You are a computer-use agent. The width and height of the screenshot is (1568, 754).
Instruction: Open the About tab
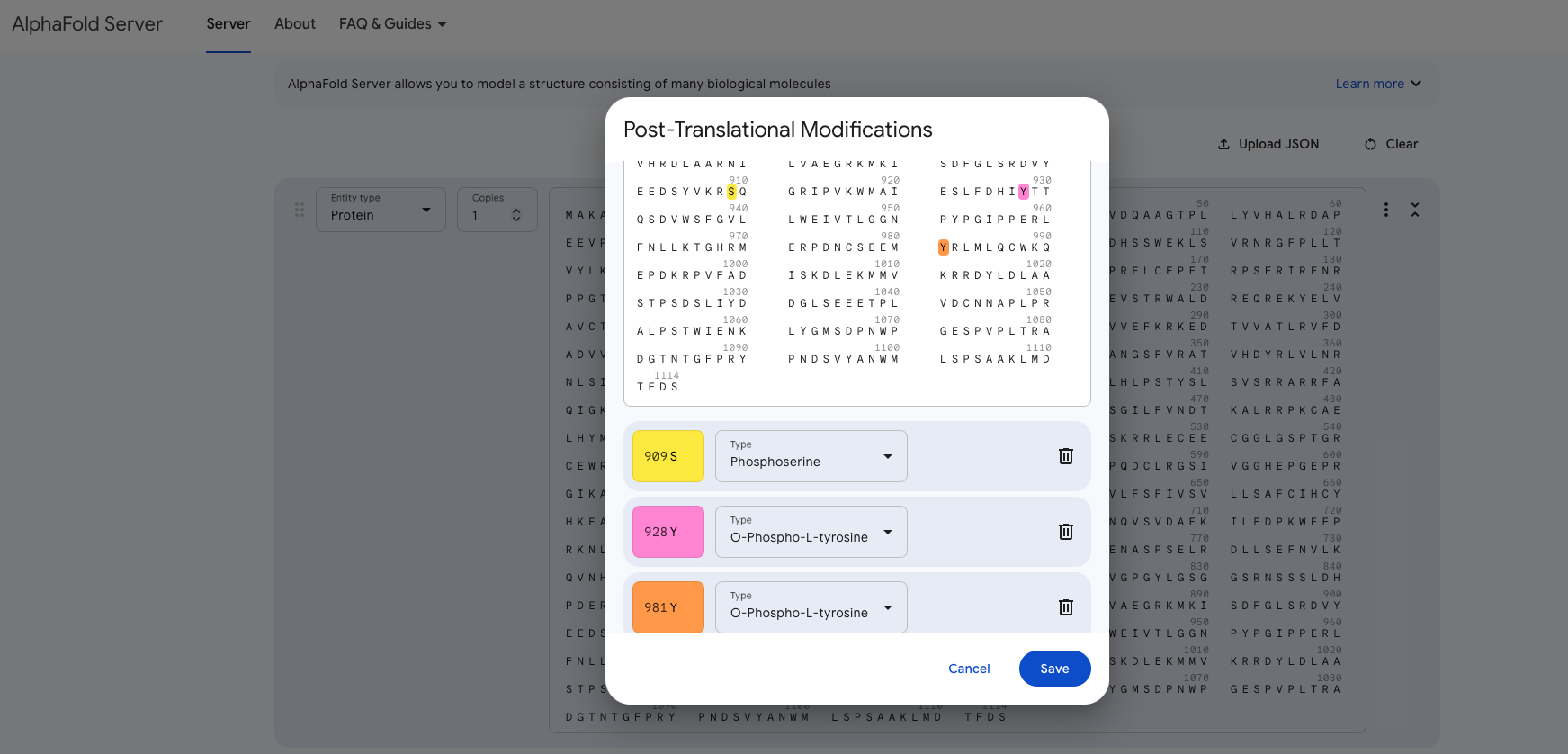coord(295,24)
